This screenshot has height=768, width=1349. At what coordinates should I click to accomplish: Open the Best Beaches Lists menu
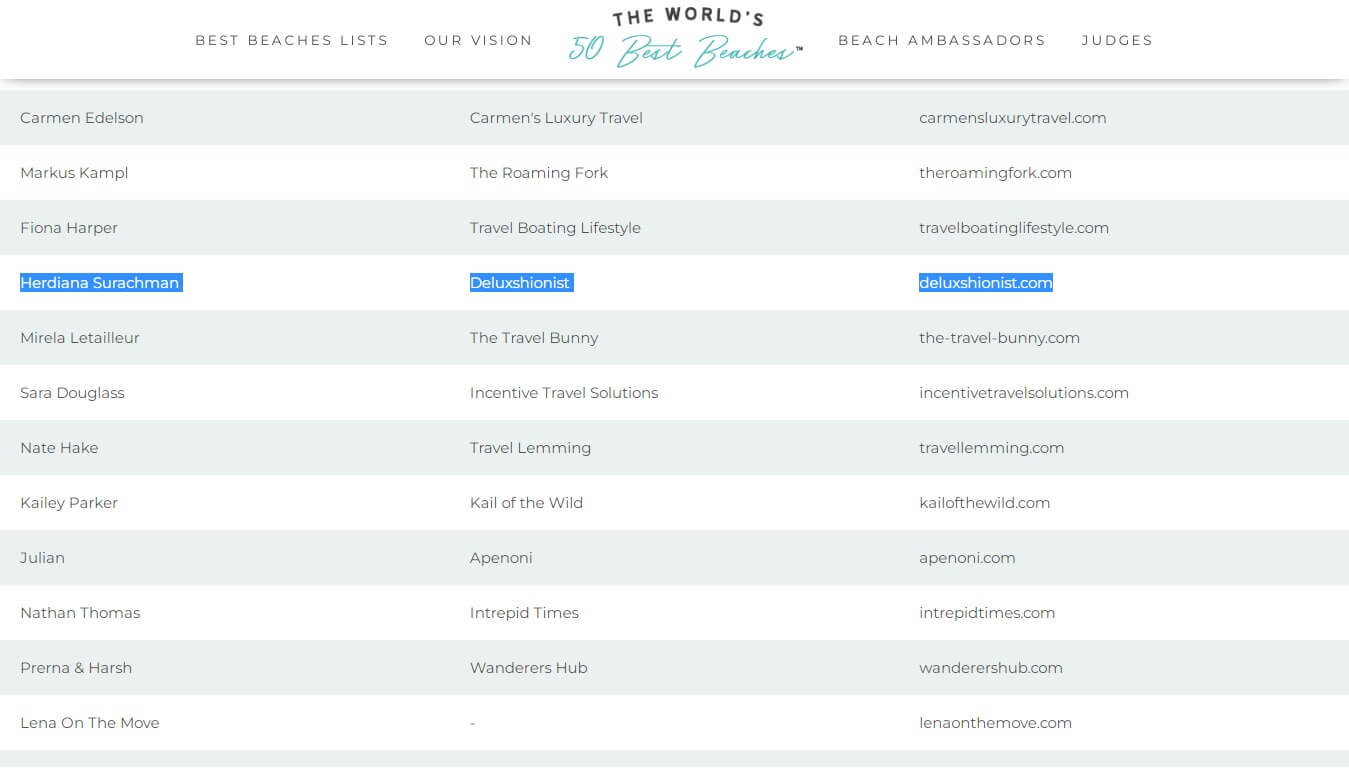(x=291, y=40)
